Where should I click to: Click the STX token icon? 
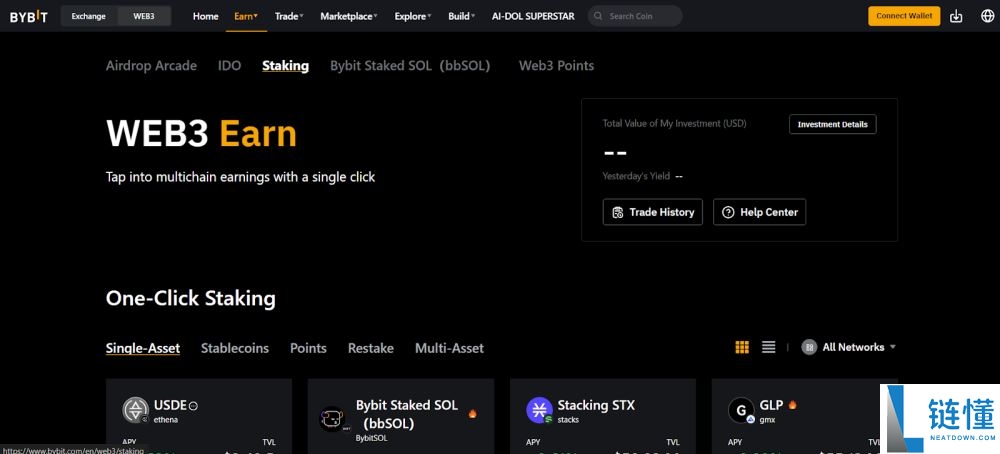pyautogui.click(x=540, y=410)
